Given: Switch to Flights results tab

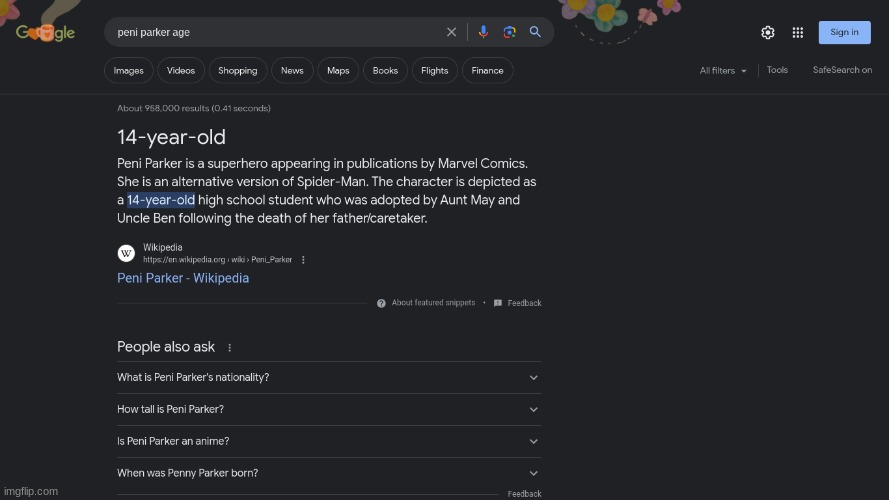Looking at the screenshot, I should [x=434, y=70].
